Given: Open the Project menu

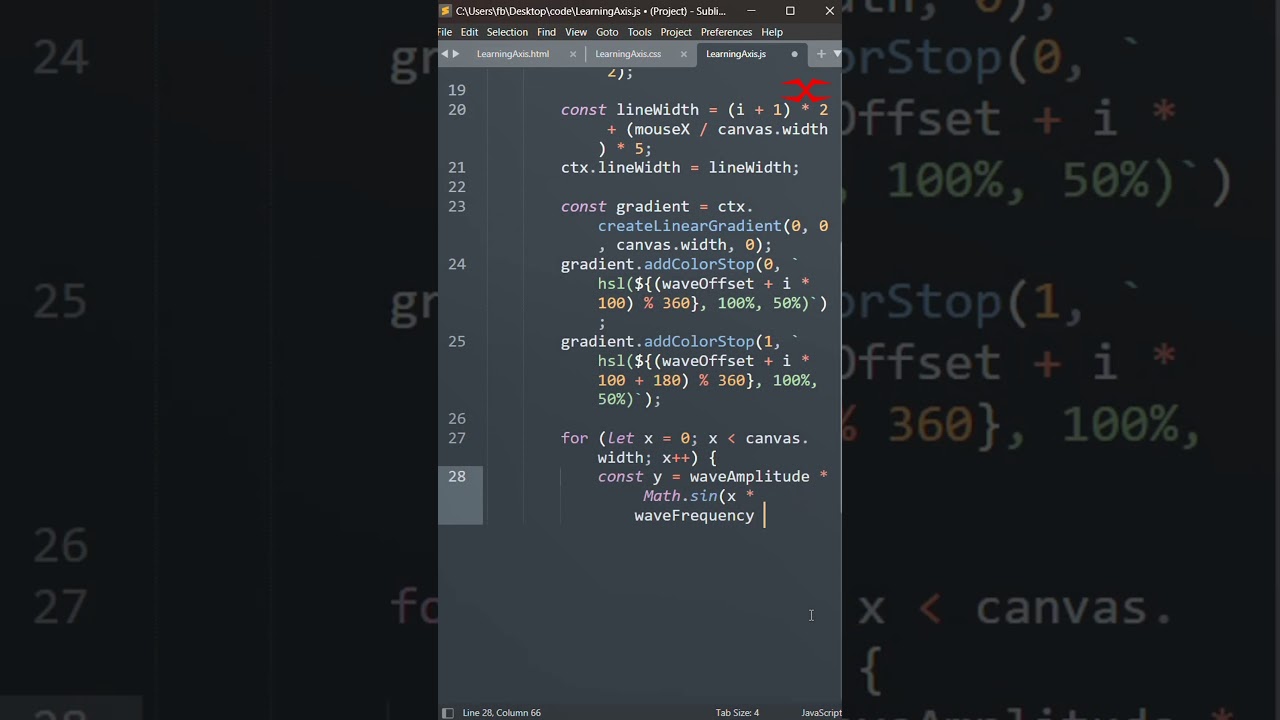Looking at the screenshot, I should pos(676,32).
